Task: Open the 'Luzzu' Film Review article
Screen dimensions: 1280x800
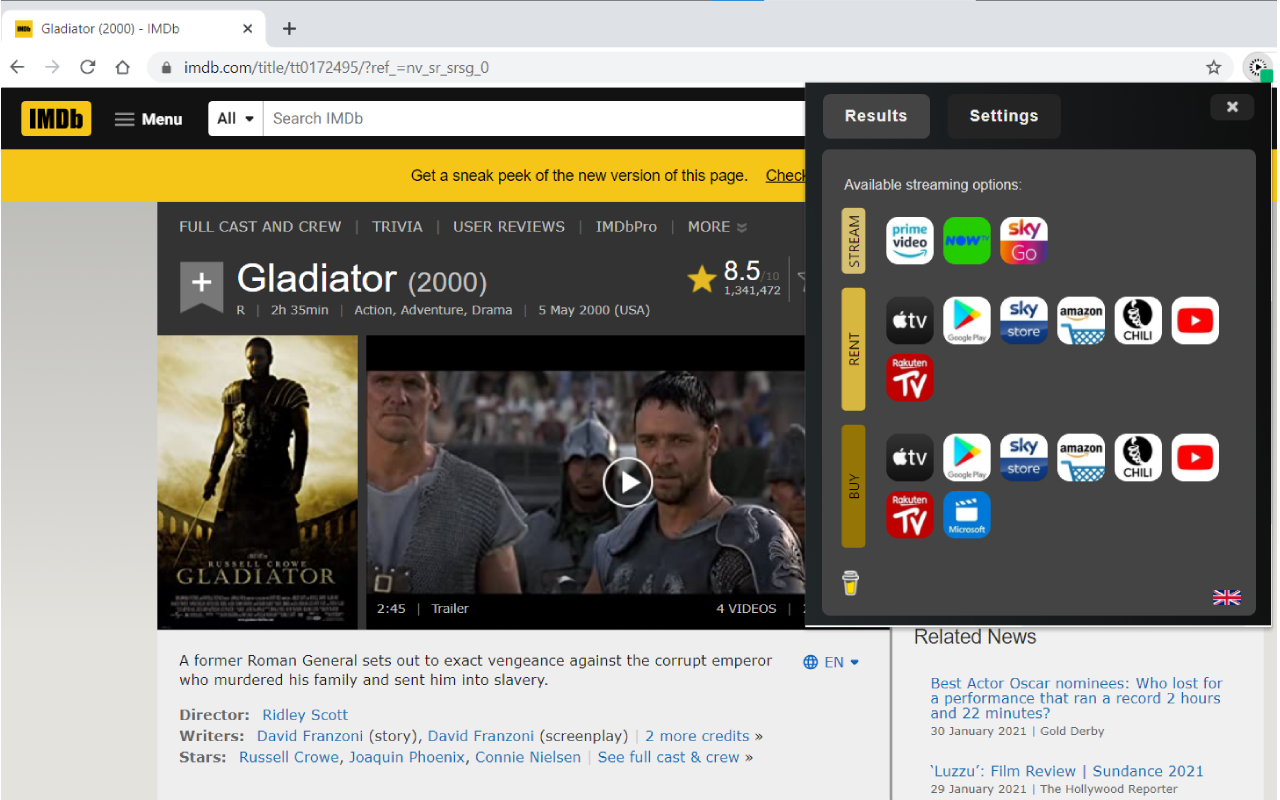Action: tap(1067, 771)
